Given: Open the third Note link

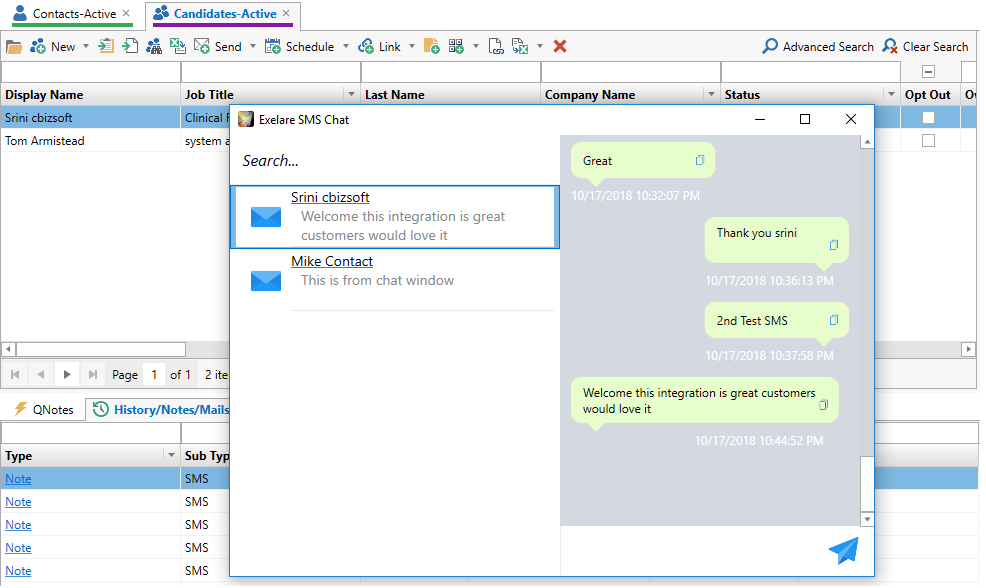Looking at the screenshot, I should pyautogui.click(x=18, y=524).
